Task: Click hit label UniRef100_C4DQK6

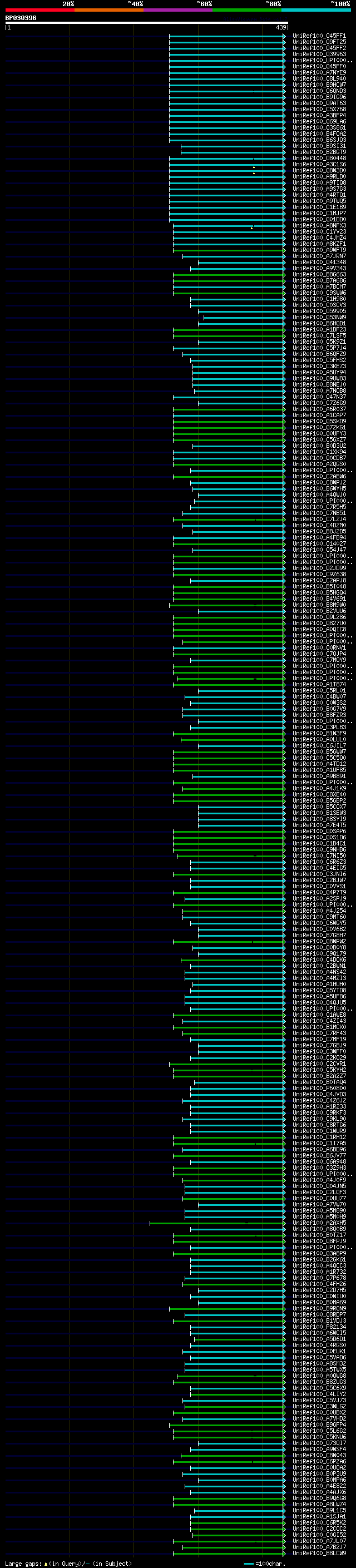Action: [x=319, y=960]
